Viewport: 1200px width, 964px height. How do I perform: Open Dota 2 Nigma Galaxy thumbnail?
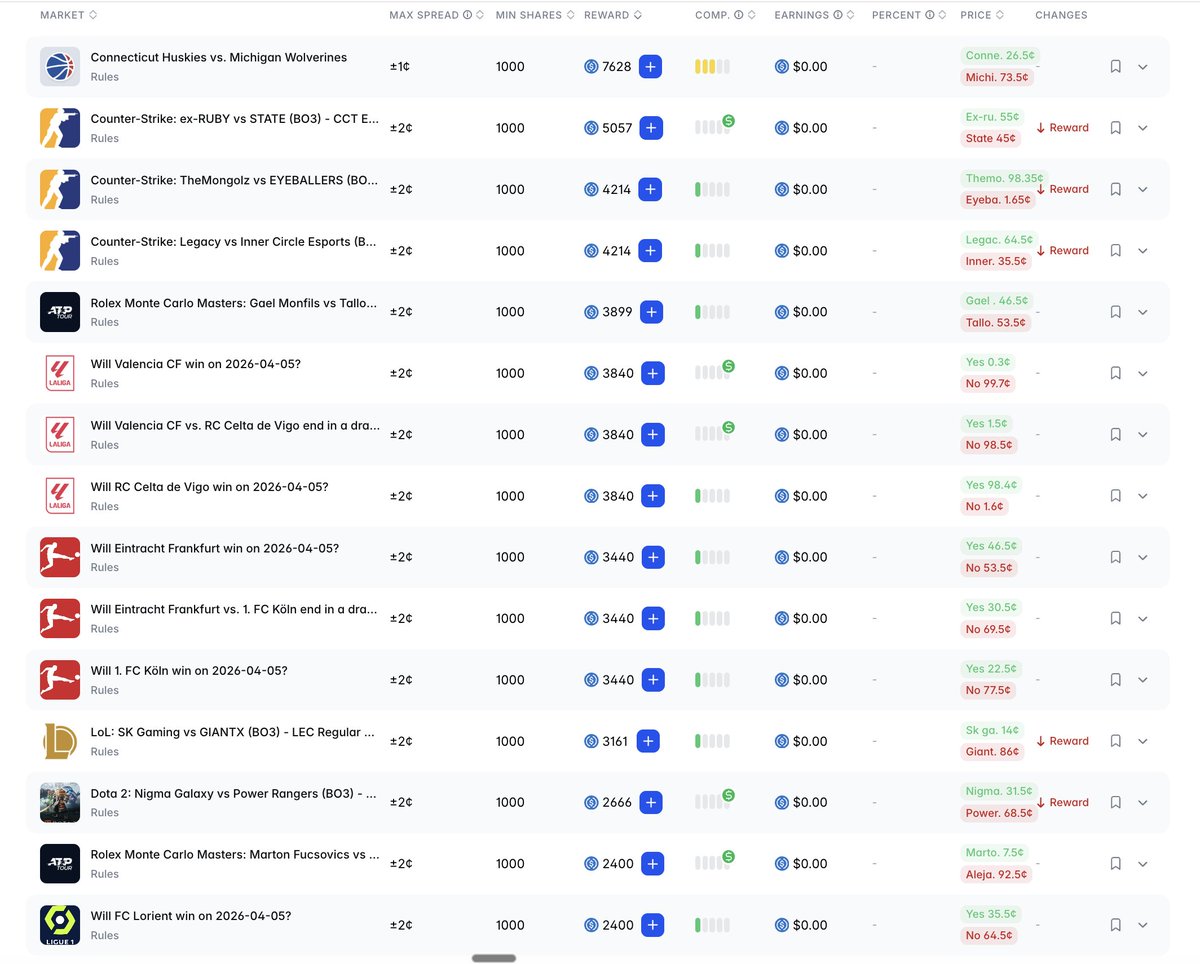60,802
